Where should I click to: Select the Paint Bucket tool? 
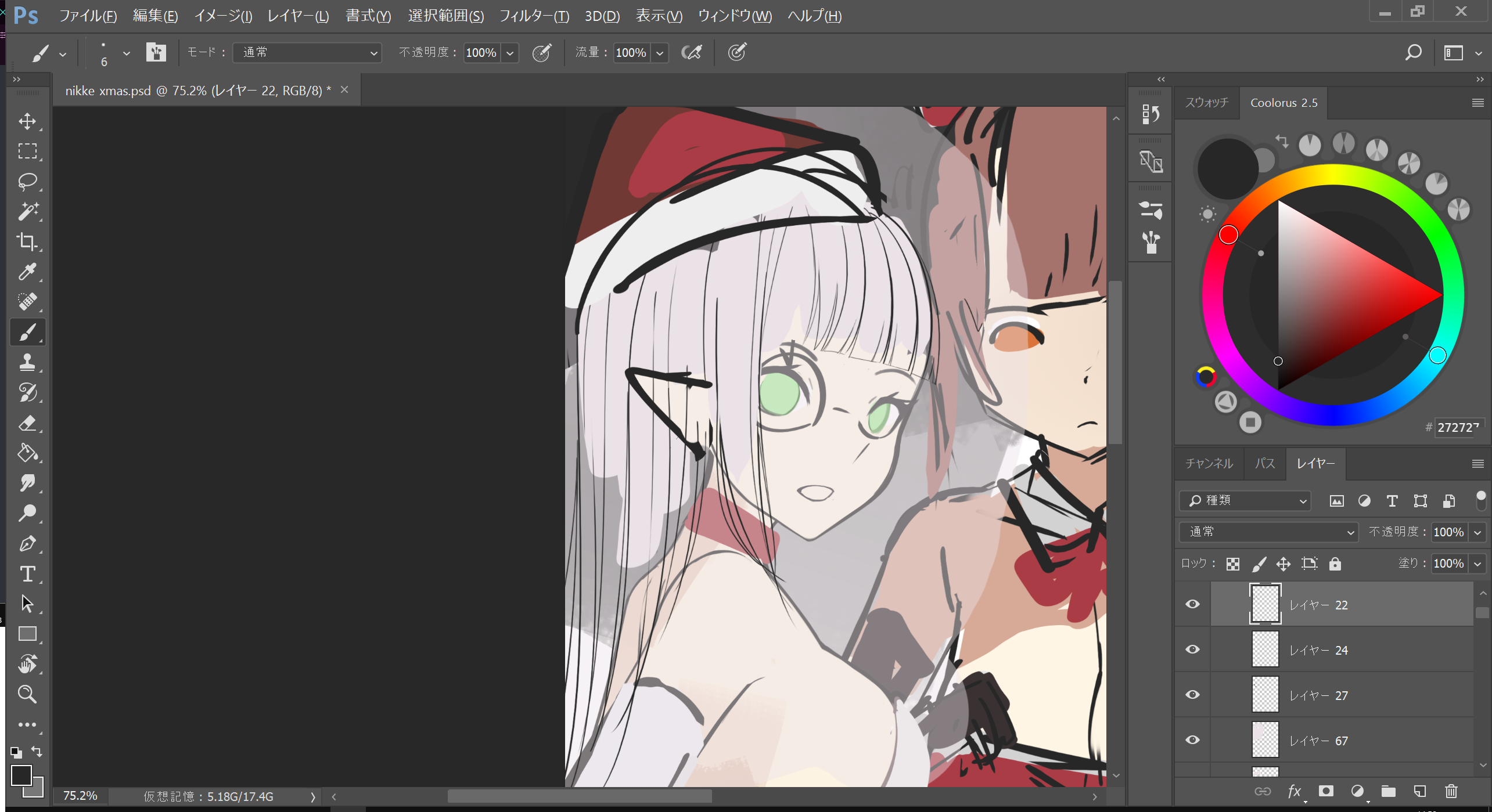click(27, 453)
